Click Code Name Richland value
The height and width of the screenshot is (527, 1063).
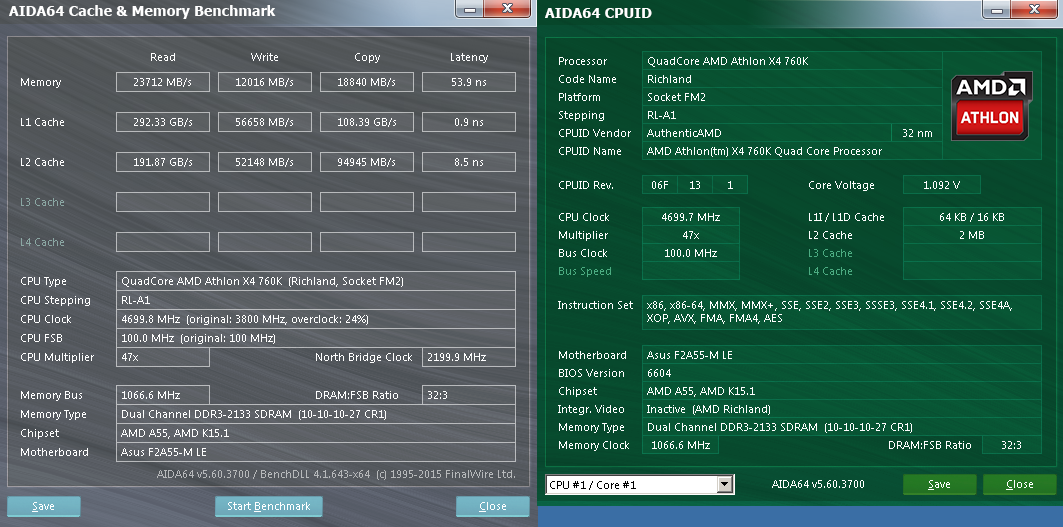(x=792, y=79)
